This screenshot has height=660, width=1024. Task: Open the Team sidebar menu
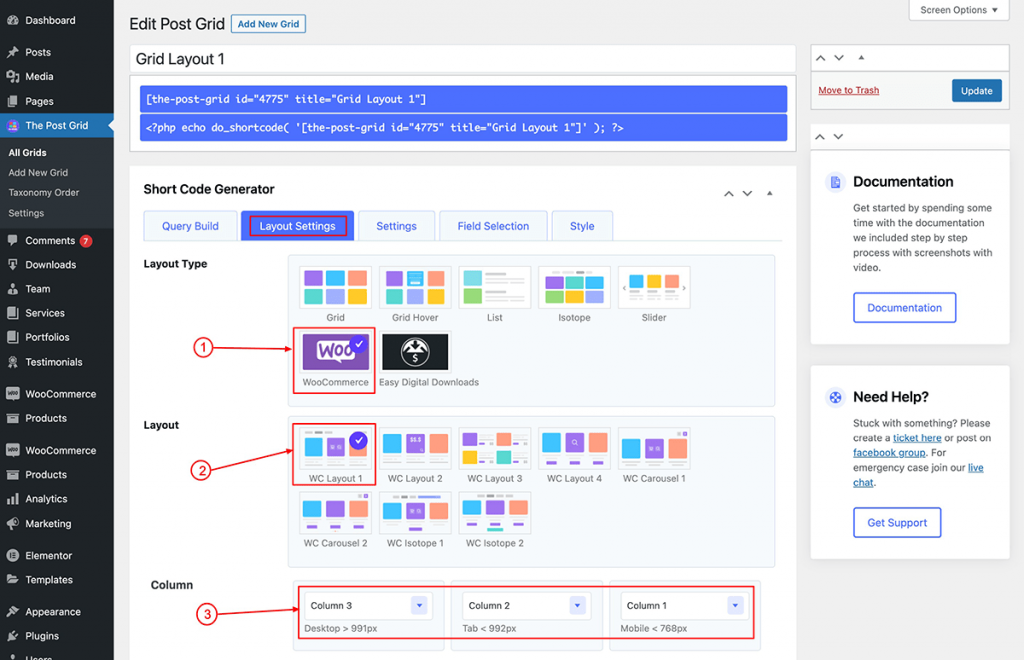coord(37,289)
